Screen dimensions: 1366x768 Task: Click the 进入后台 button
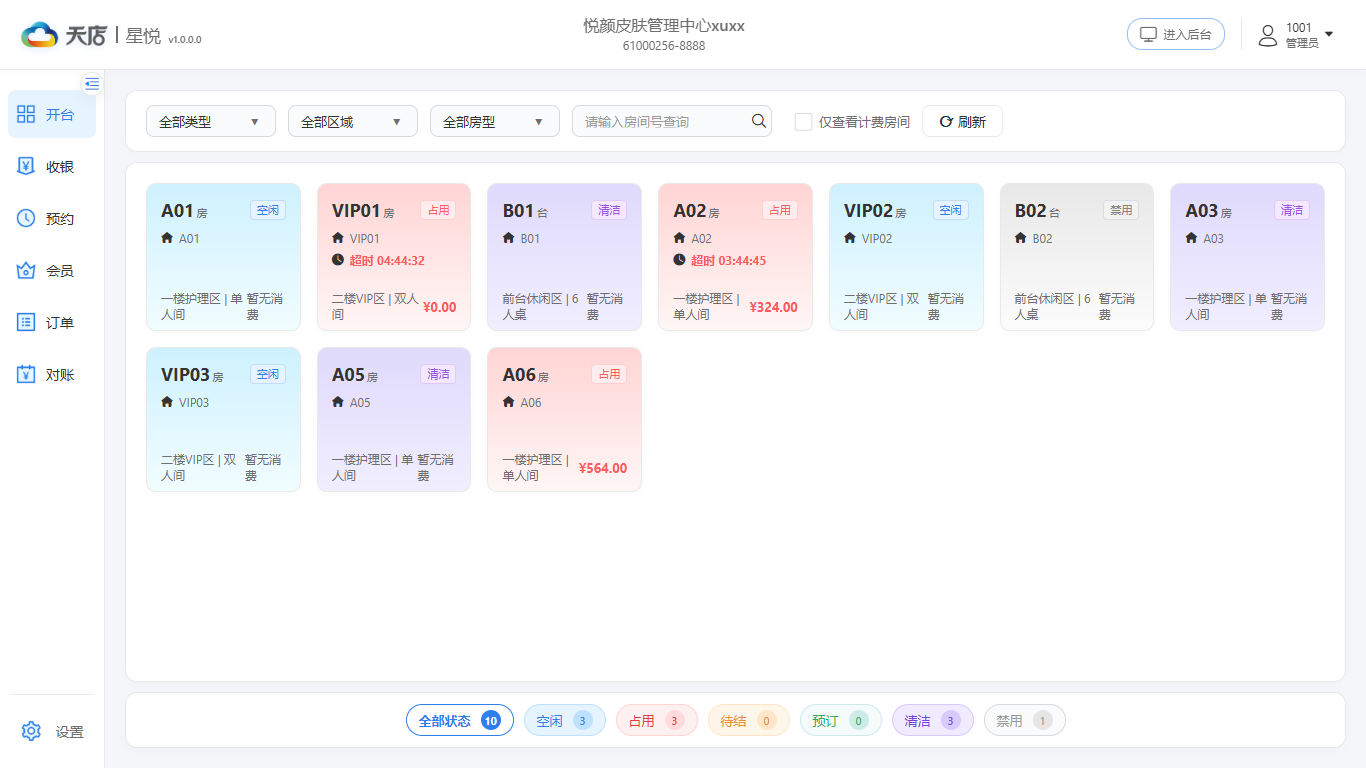[x=1176, y=34]
